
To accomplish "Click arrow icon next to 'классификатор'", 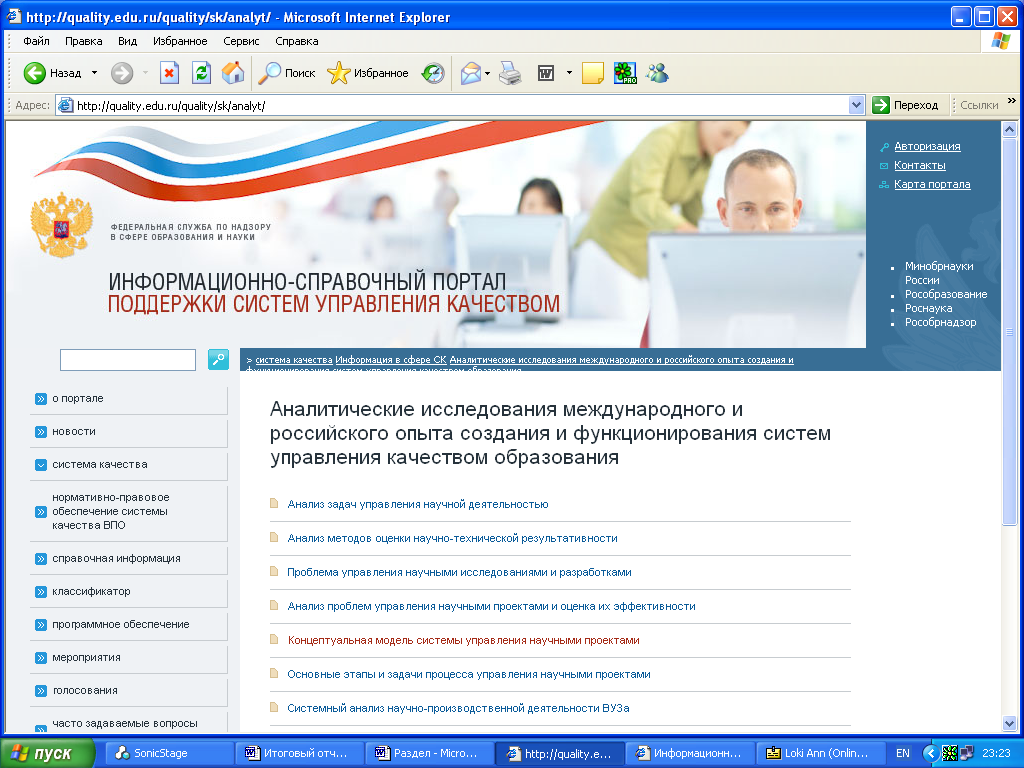I will tap(41, 592).
